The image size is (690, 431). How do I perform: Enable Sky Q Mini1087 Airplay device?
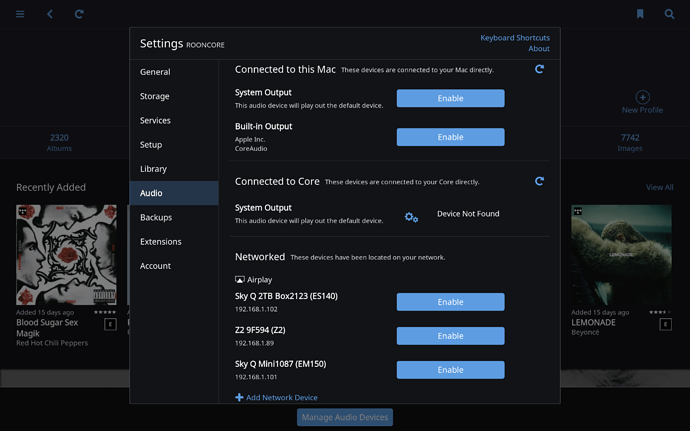[450, 370]
